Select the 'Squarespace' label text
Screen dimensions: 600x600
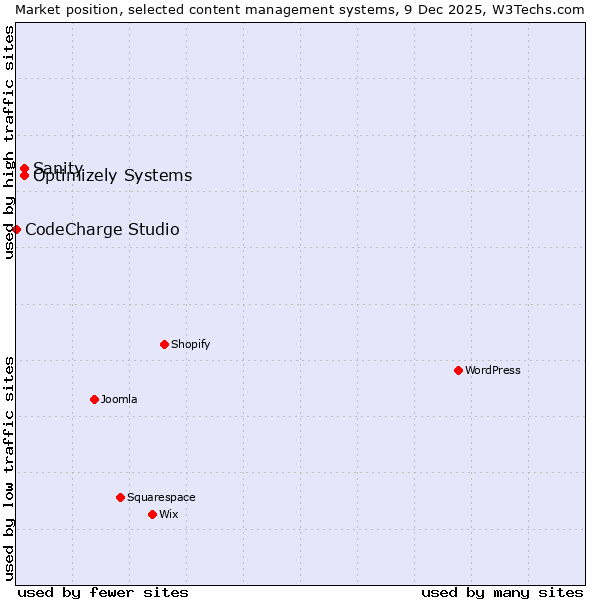pos(161,497)
